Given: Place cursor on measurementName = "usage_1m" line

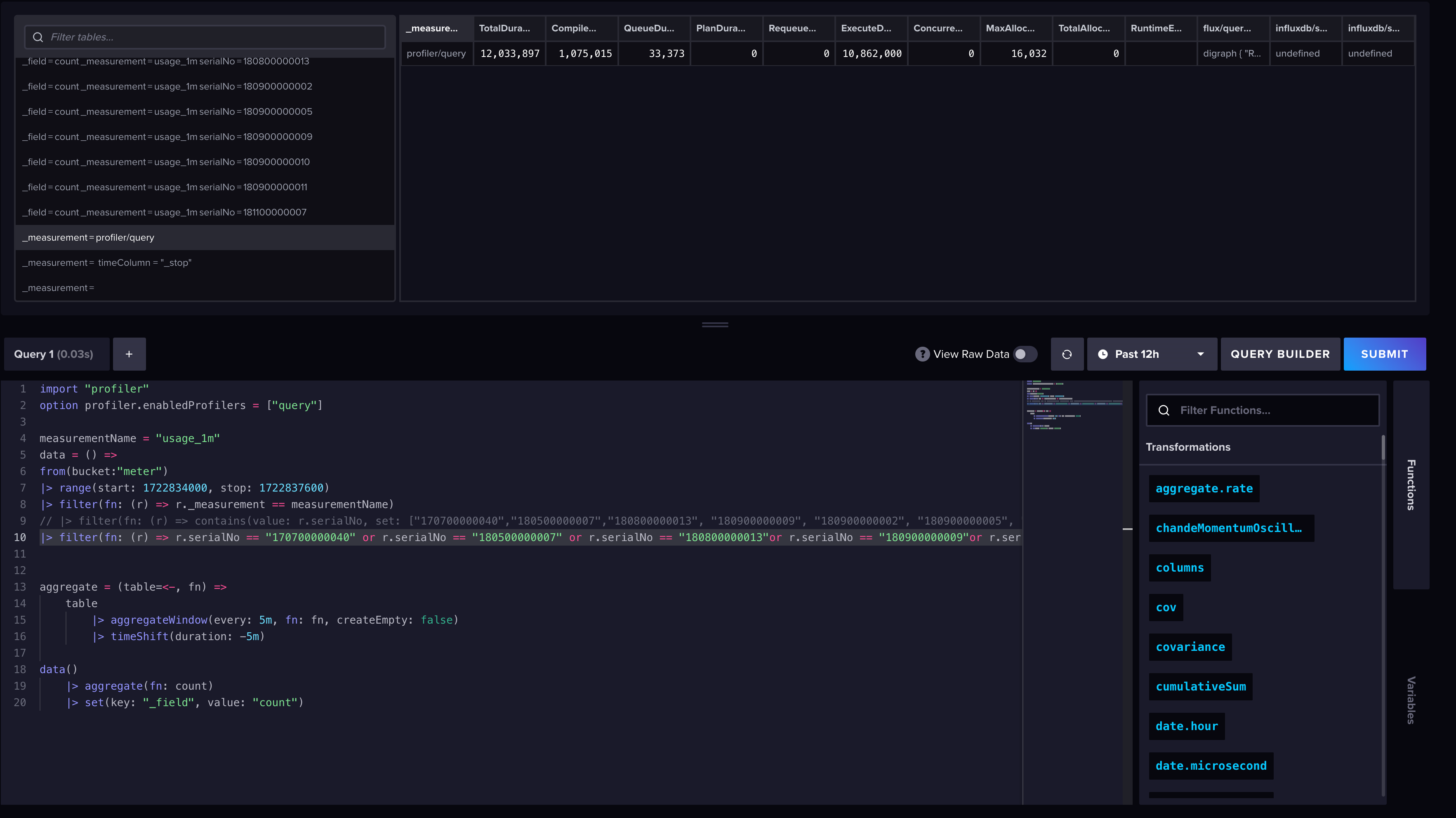Looking at the screenshot, I should pyautogui.click(x=130, y=438).
